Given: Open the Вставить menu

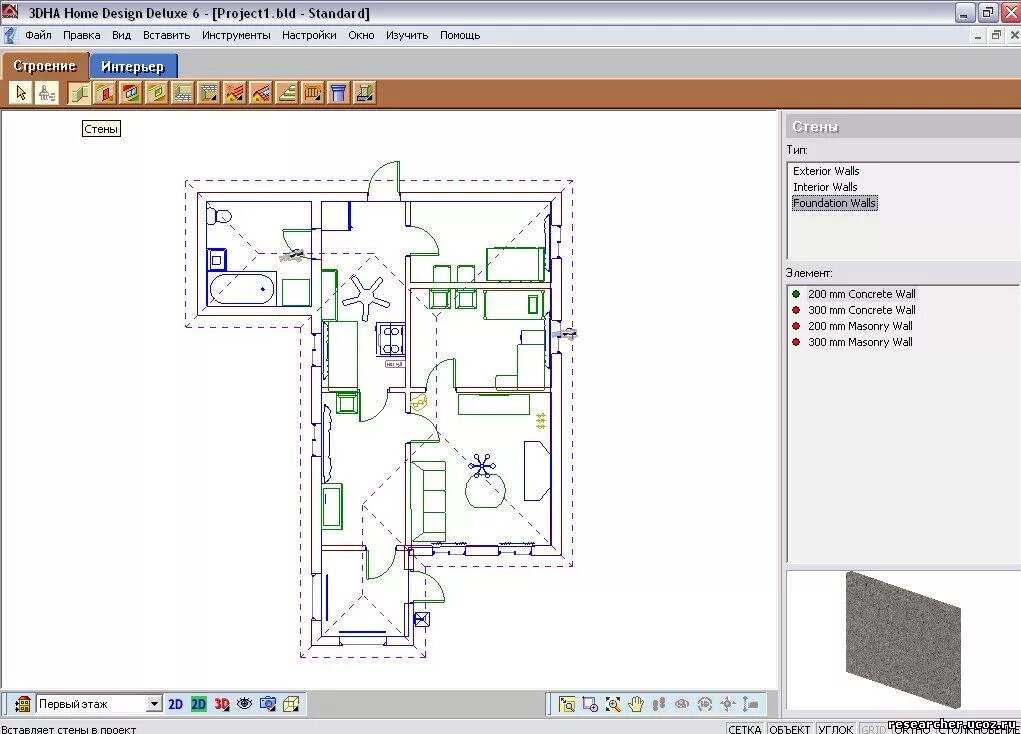Looking at the screenshot, I should (167, 35).
